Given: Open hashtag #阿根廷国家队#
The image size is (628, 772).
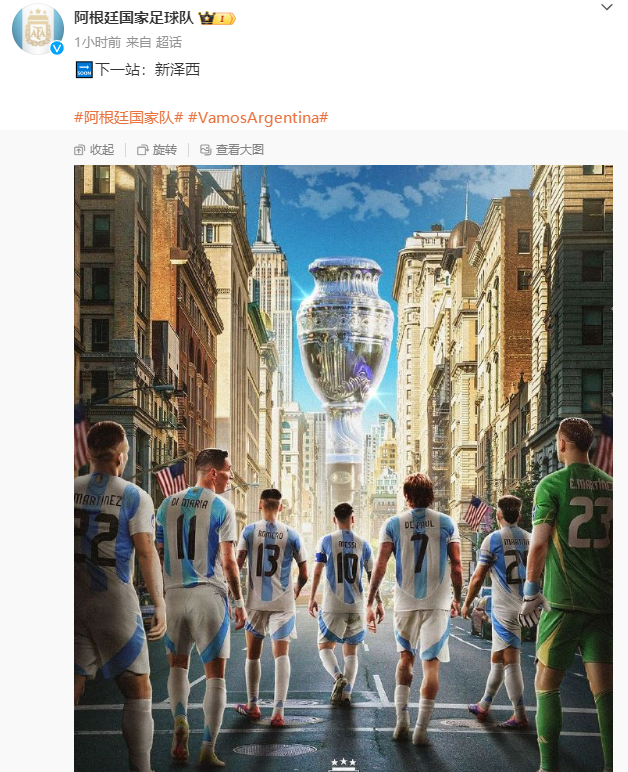Looking at the screenshot, I should (x=128, y=118).
